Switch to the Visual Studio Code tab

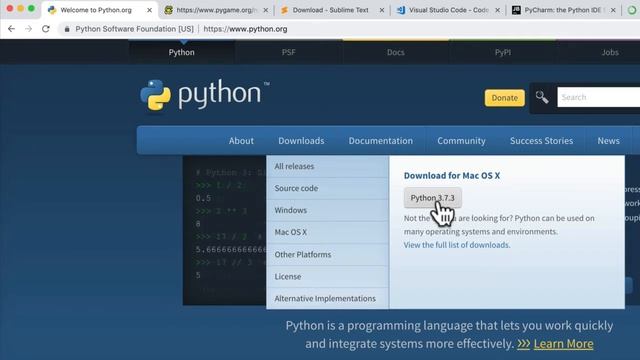(x=447, y=10)
